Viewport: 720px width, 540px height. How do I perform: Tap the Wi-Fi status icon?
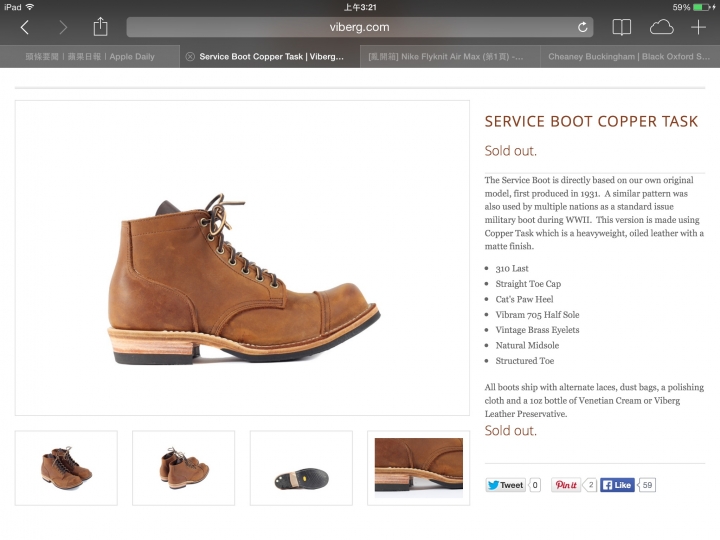30,7
